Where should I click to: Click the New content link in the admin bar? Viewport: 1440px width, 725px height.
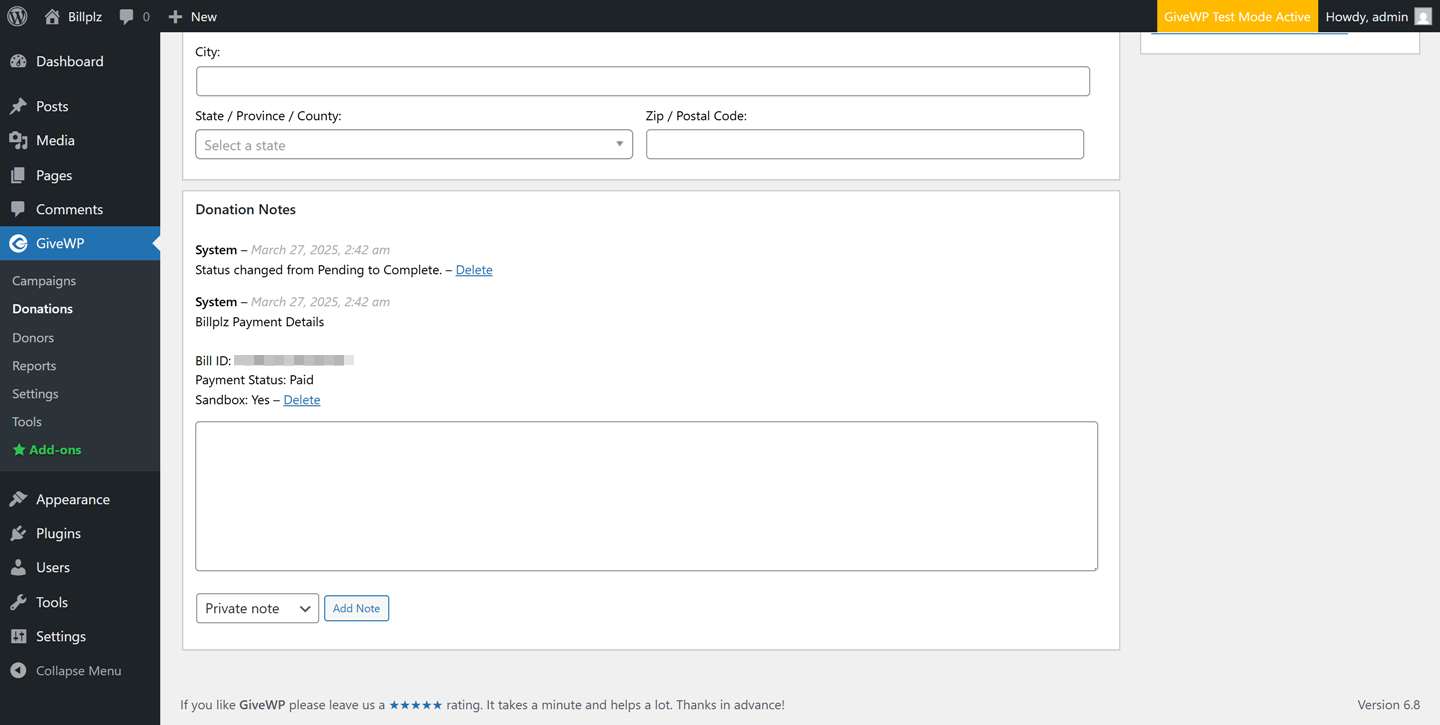(192, 16)
